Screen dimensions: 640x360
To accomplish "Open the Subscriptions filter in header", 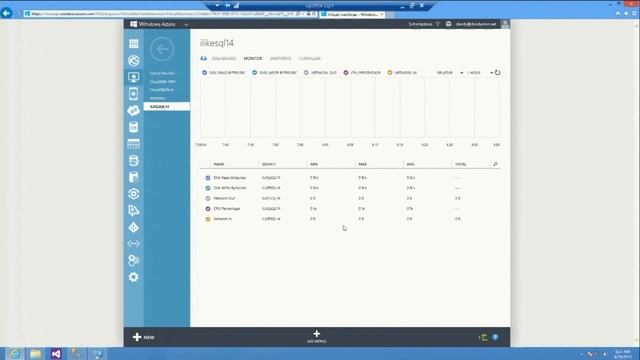I will click(x=424, y=24).
